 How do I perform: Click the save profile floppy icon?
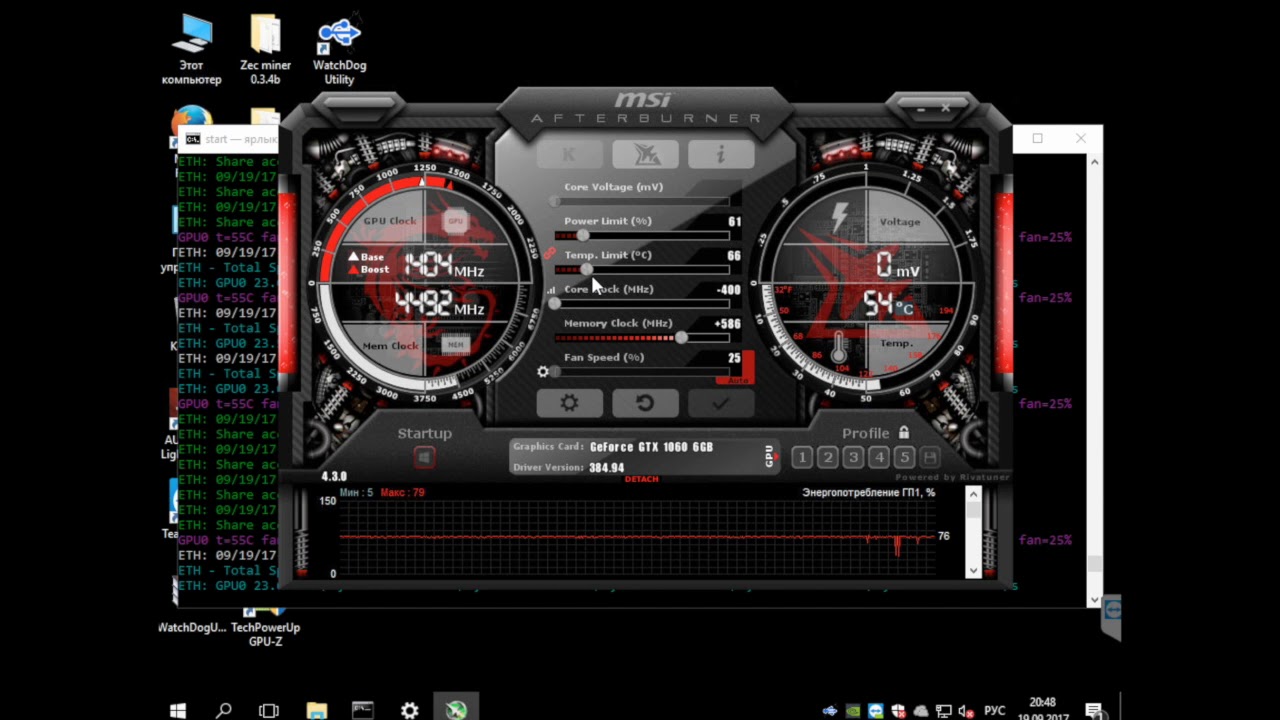coord(930,458)
